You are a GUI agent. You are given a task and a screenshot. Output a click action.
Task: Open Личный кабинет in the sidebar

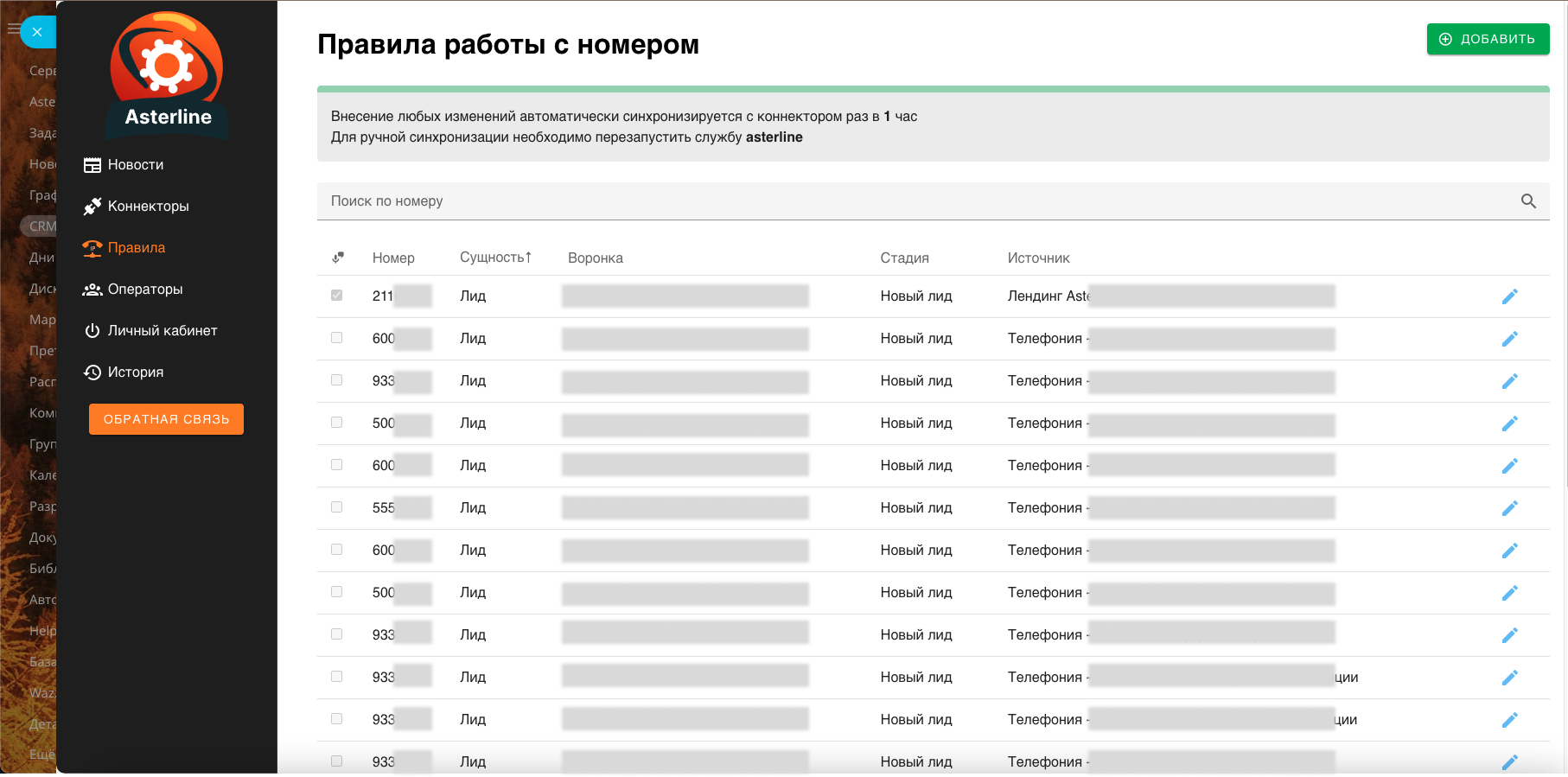(x=150, y=331)
